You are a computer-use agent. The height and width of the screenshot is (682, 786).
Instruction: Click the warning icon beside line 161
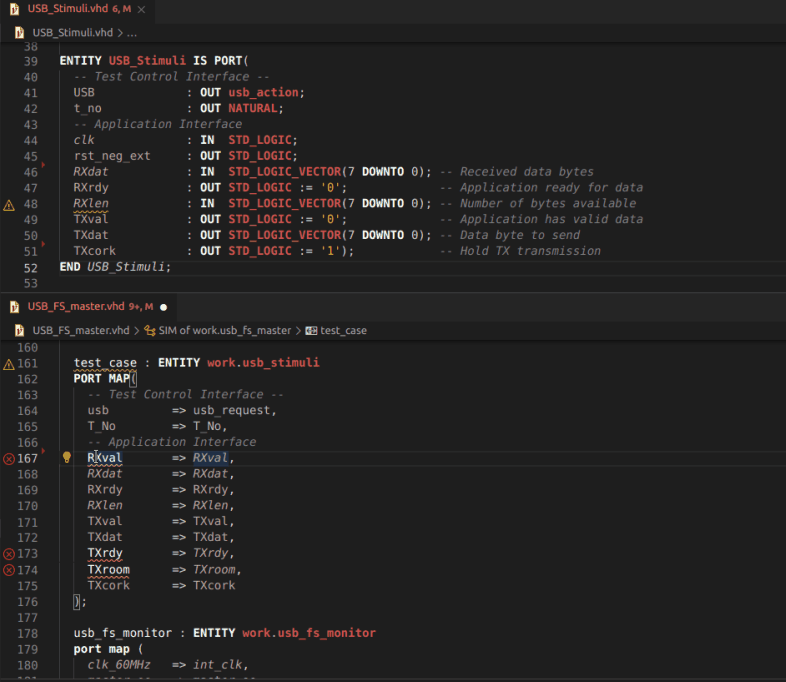coord(9,364)
